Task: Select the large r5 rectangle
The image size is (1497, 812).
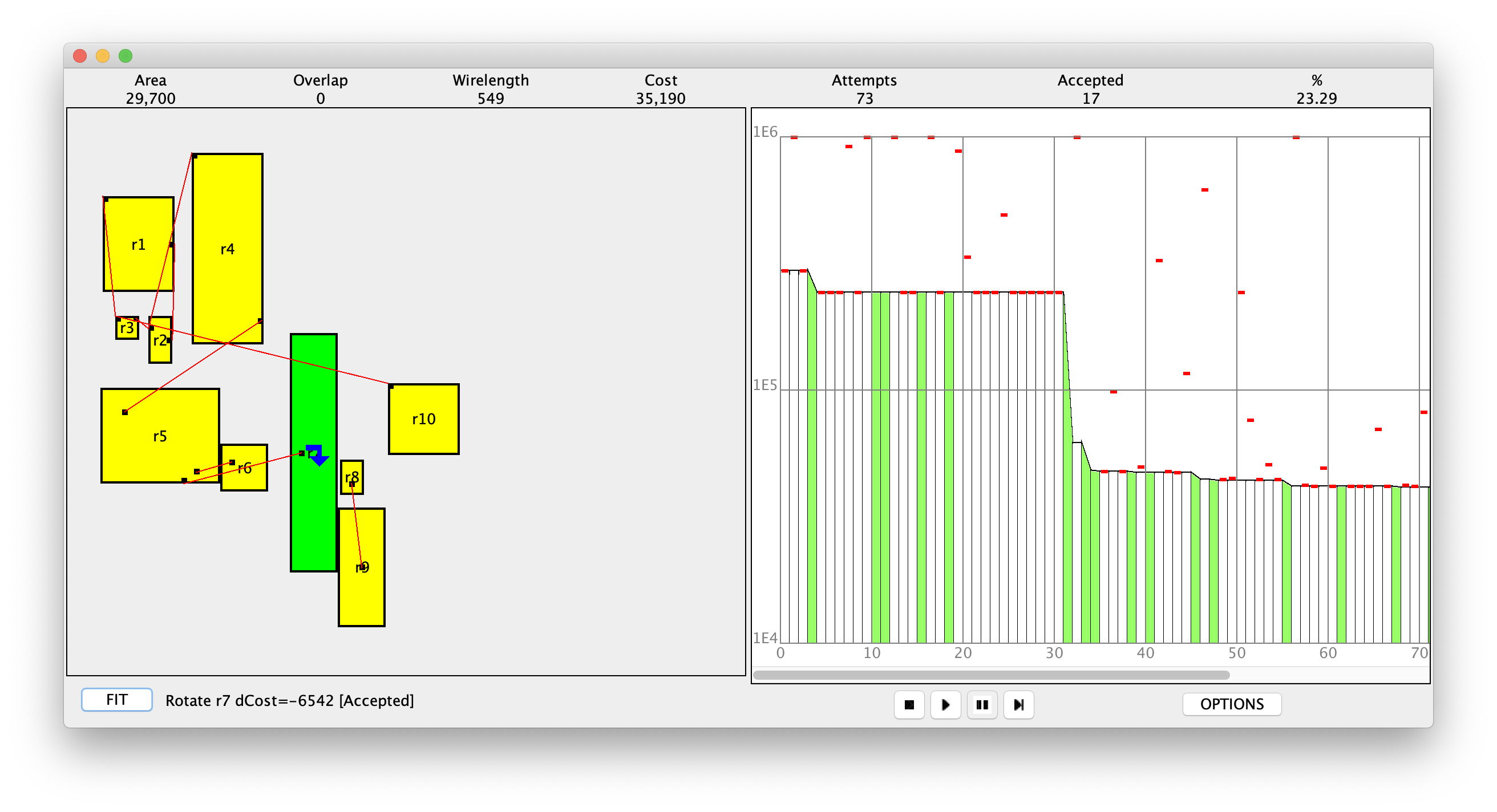Action: tap(160, 436)
